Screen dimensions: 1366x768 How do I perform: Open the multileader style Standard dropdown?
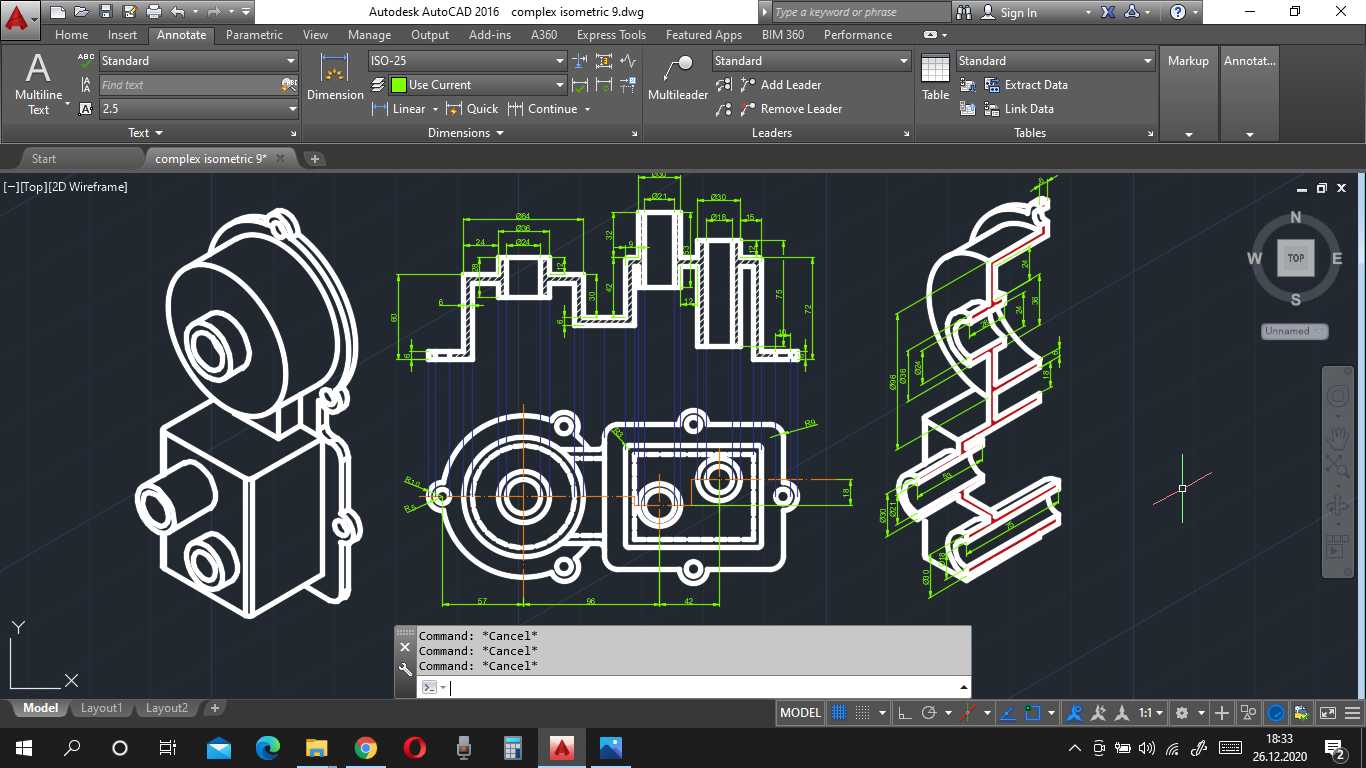pos(811,61)
